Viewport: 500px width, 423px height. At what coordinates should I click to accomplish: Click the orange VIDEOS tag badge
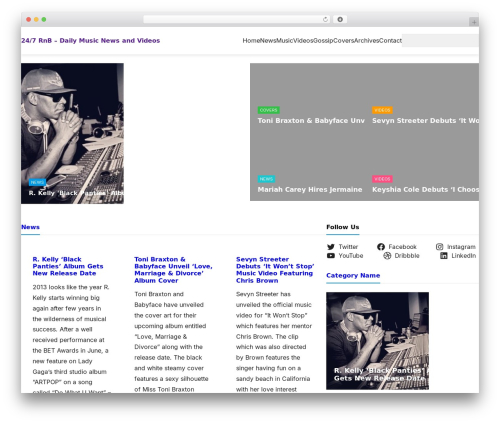[382, 110]
